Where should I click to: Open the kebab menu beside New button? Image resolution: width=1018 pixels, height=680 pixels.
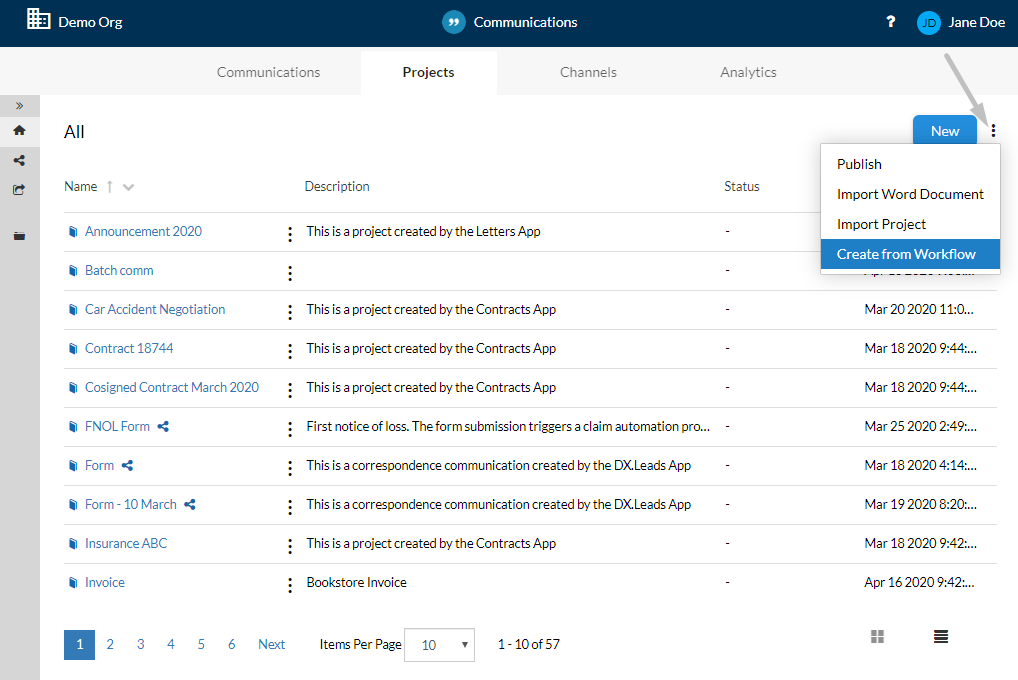(x=993, y=131)
